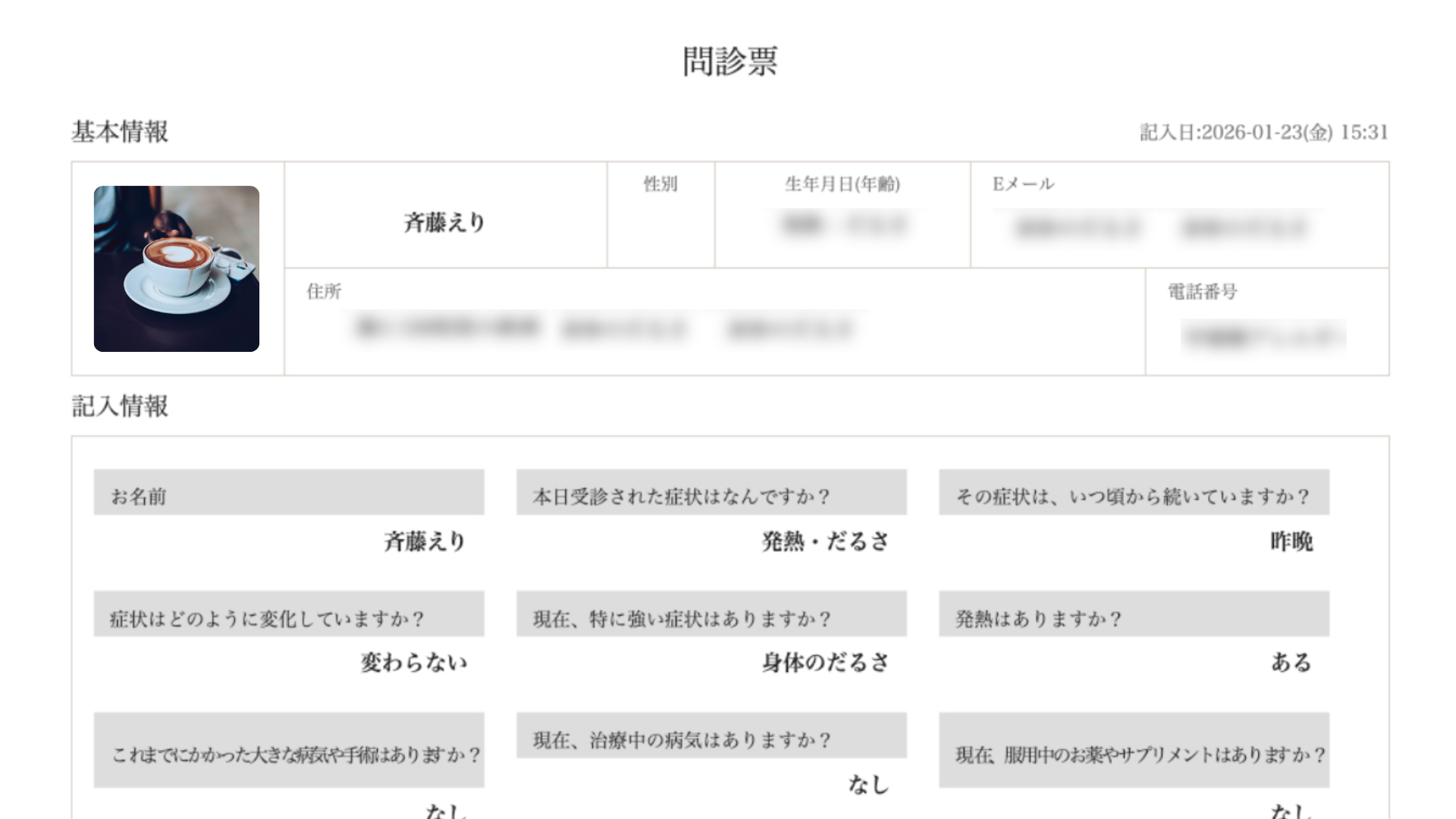Click the blurred 生年月日(年齢) value
The width and height of the screenshot is (1456, 819).
[843, 225]
